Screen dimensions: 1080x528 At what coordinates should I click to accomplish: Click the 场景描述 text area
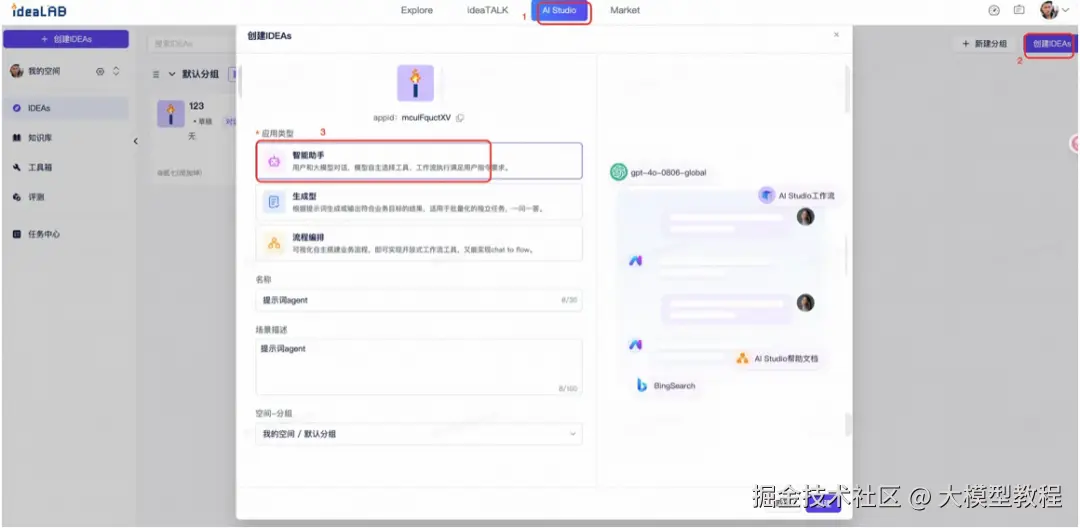coord(419,367)
